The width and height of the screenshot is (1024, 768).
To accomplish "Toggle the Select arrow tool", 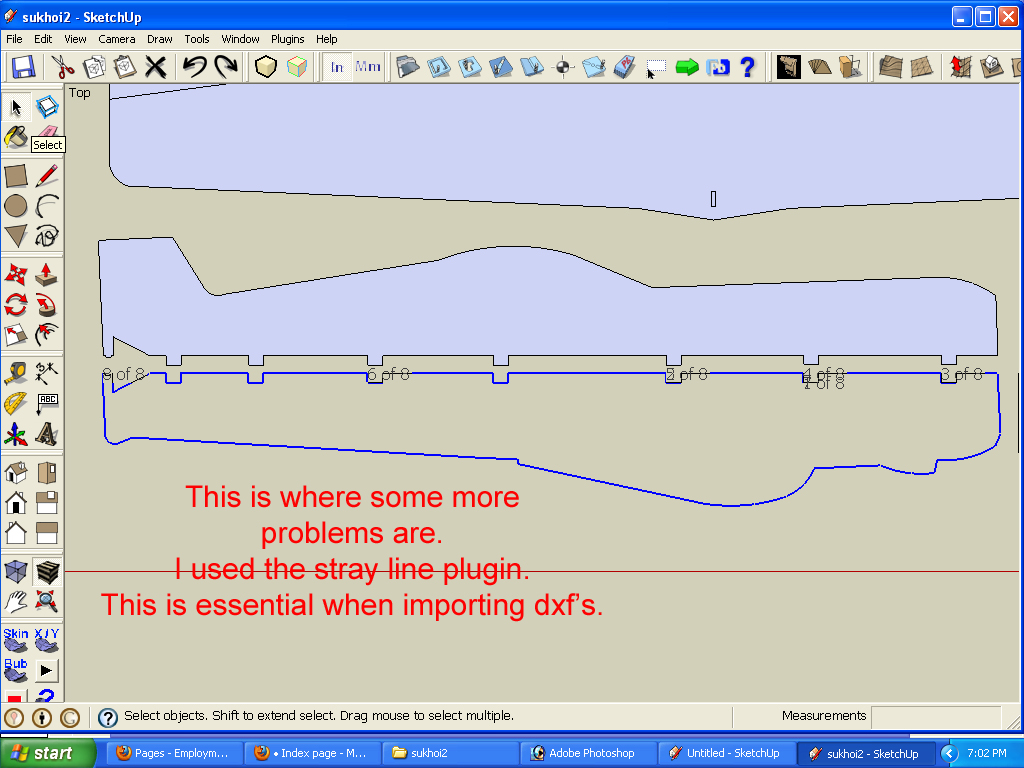I will coord(16,107).
